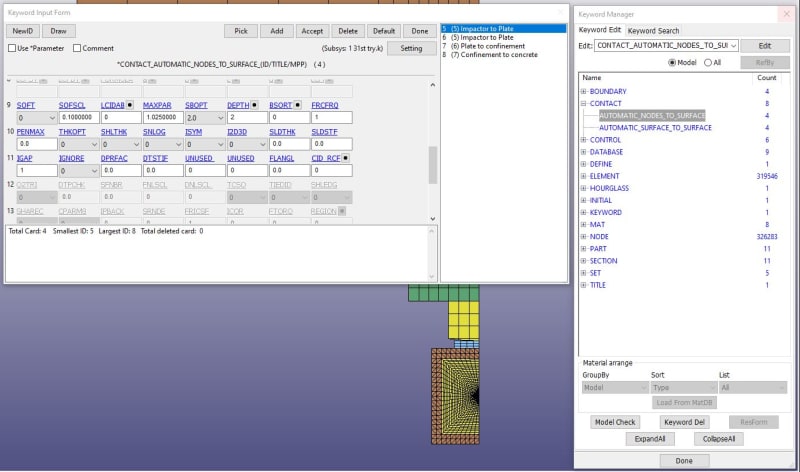Click the dot button beside BSORT

[297, 105]
